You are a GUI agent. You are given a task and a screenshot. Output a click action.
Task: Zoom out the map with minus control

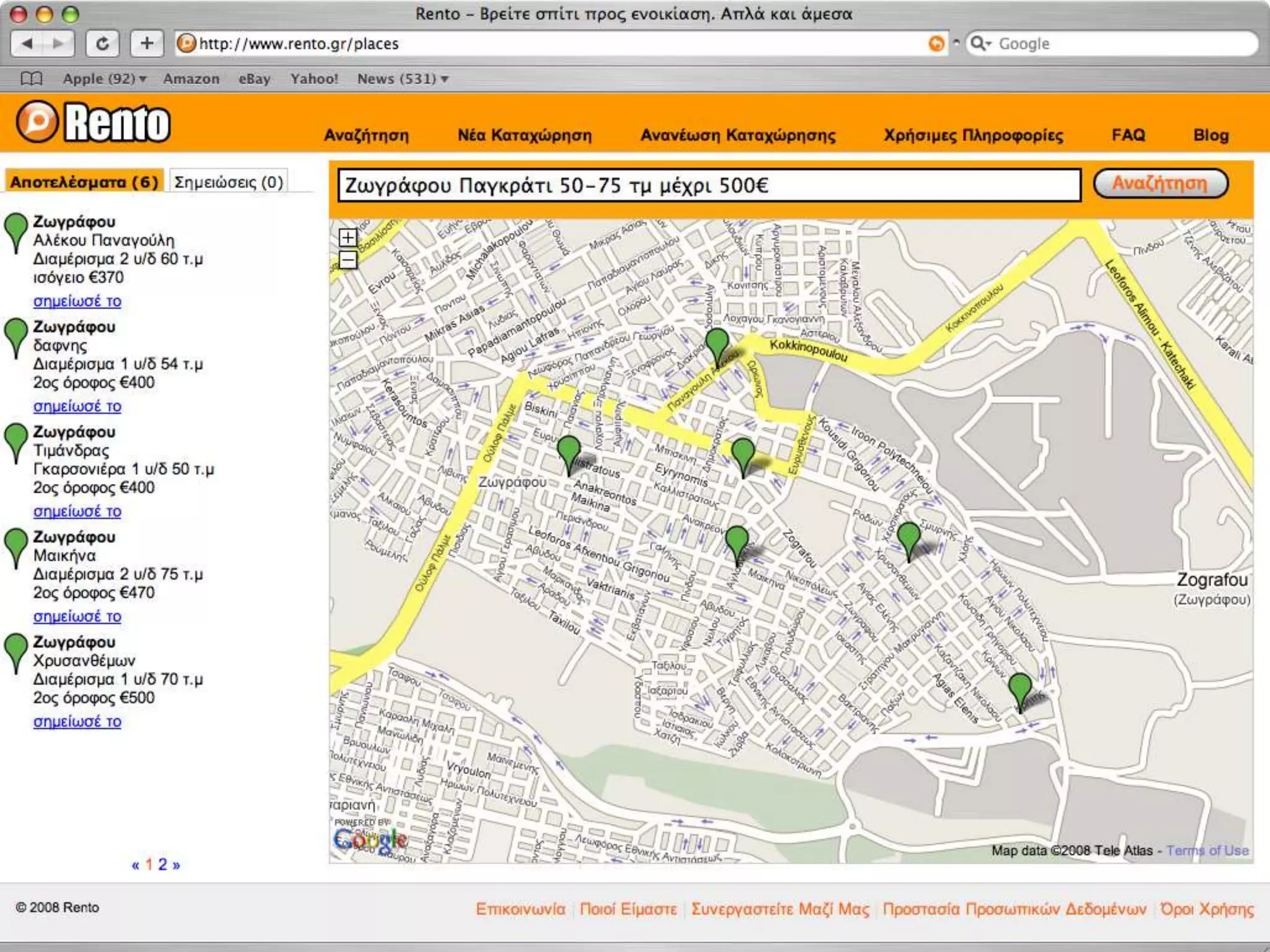click(x=348, y=260)
